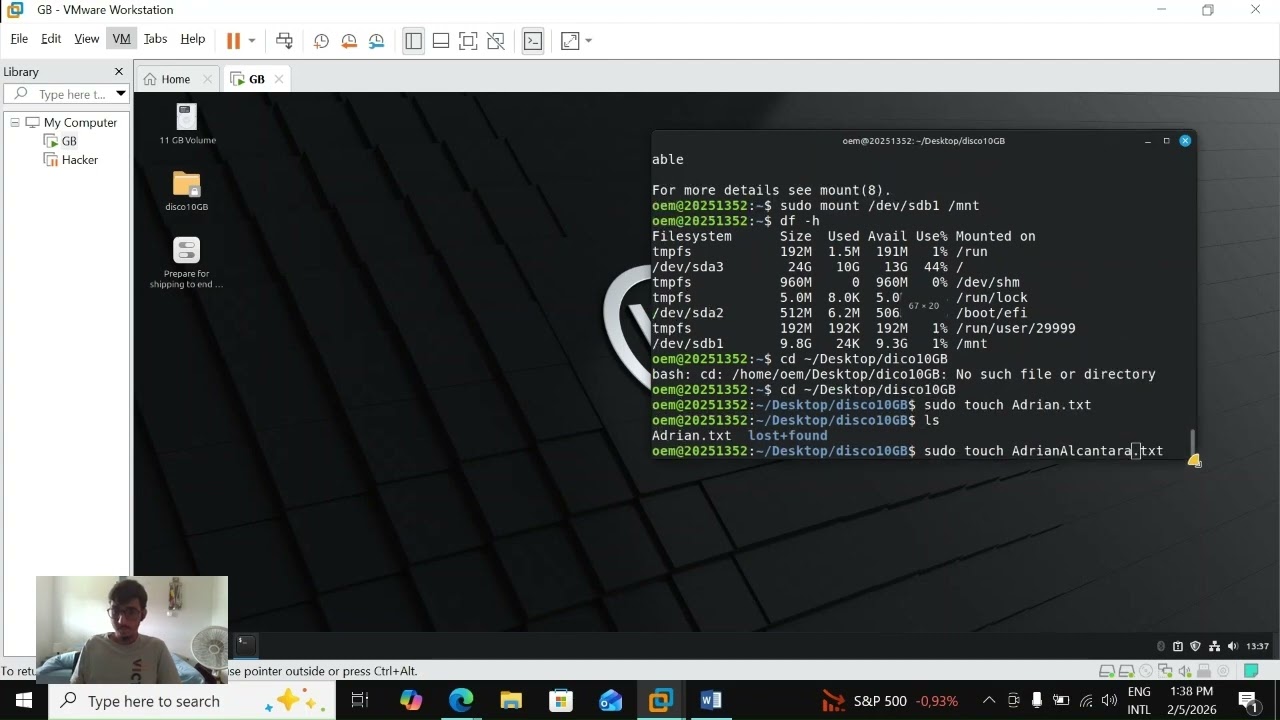1280x720 pixels.
Task: Close the GB tab
Action: [x=279, y=79]
